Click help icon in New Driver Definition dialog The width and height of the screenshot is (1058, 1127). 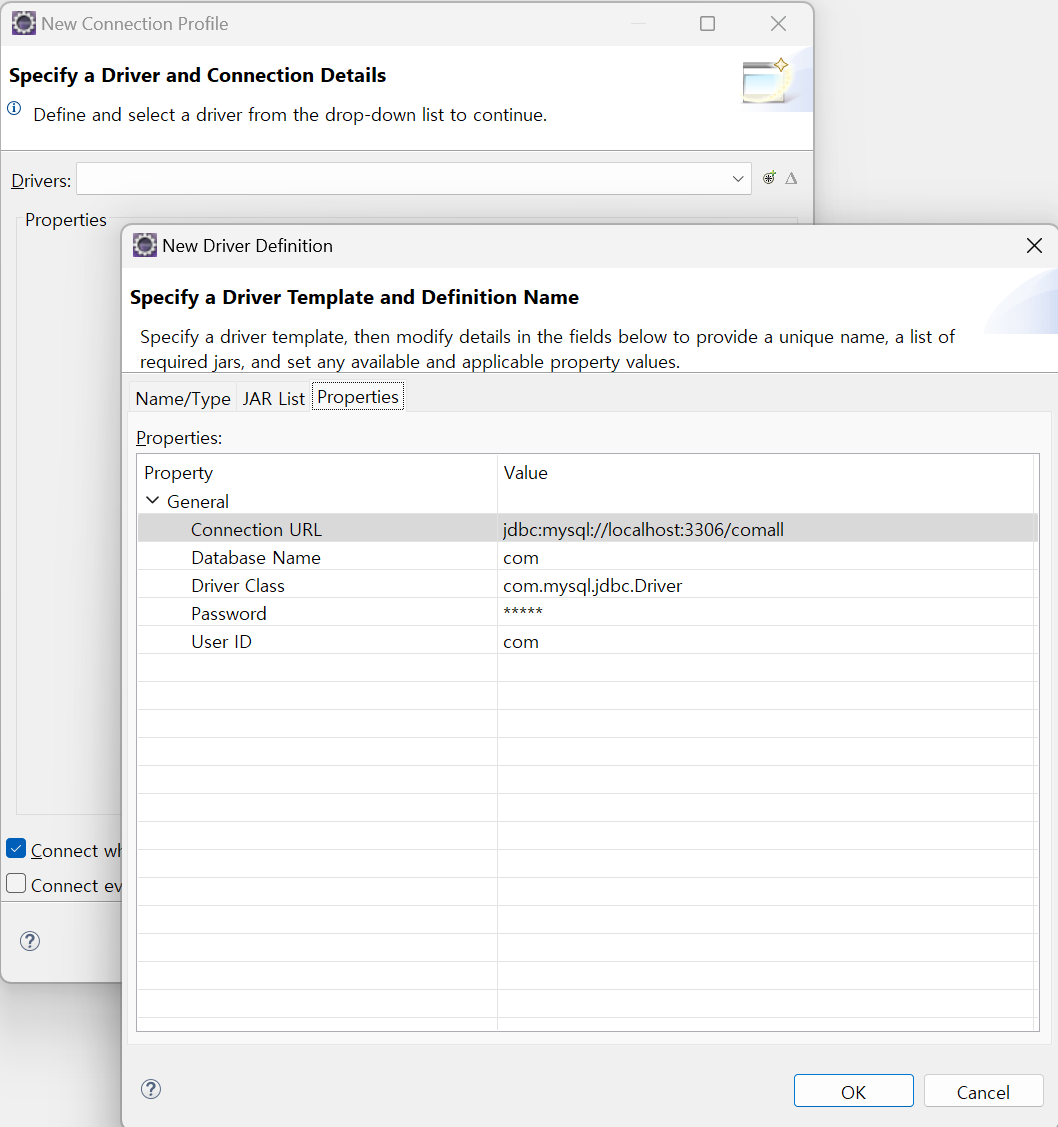(x=151, y=1089)
